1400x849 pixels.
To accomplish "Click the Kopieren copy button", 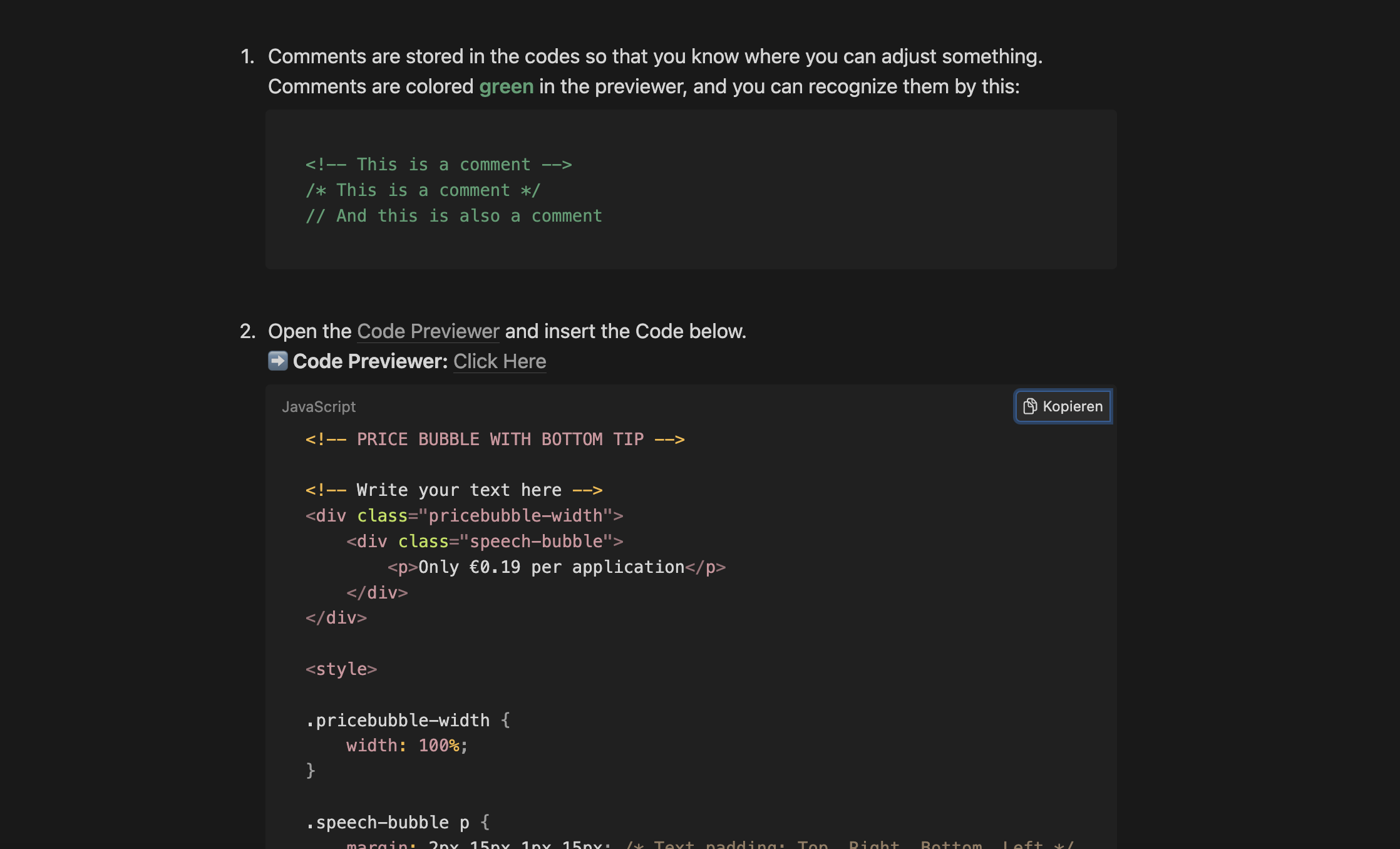I will point(1063,406).
